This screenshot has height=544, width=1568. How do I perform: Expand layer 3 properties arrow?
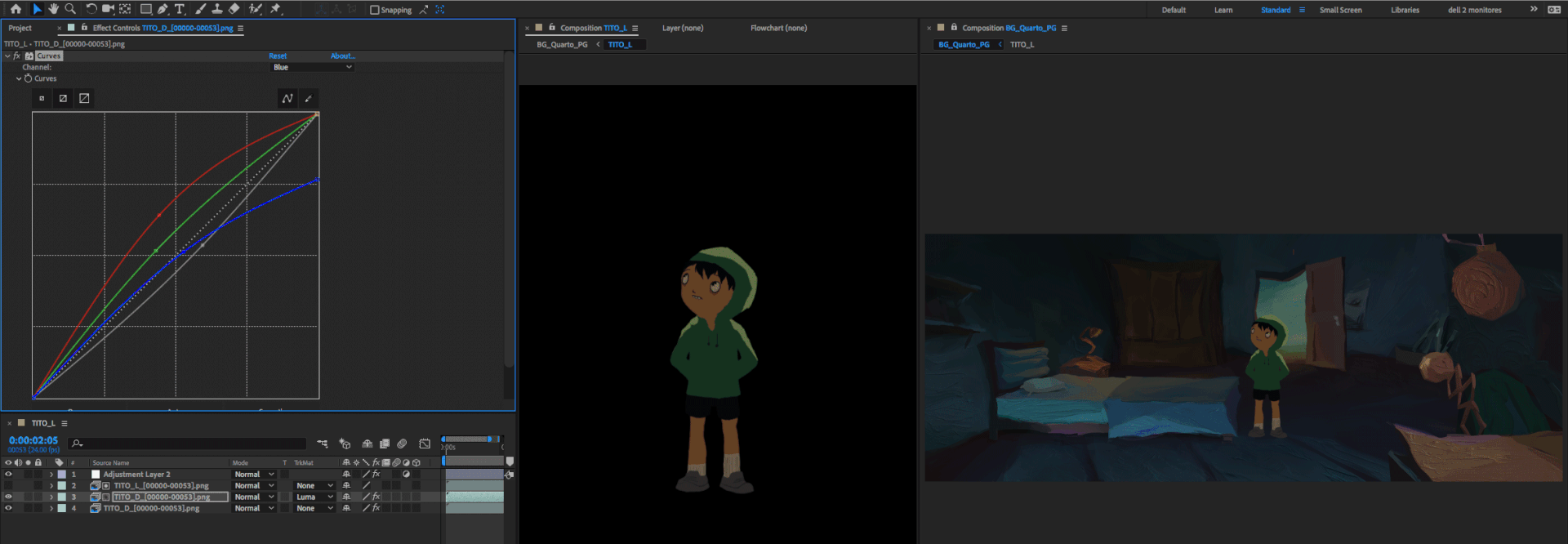(51, 497)
